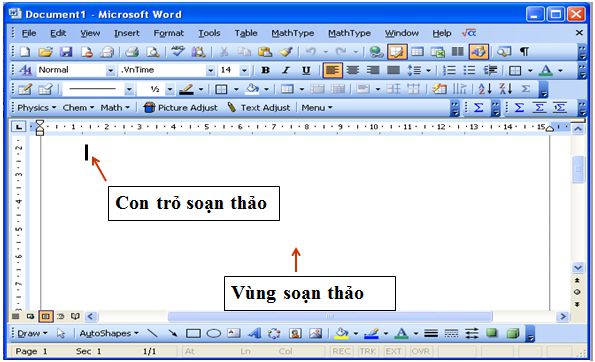Viewport: 595px width, 362px height.
Task: Insert Excel worksheet icon
Action: click(438, 52)
